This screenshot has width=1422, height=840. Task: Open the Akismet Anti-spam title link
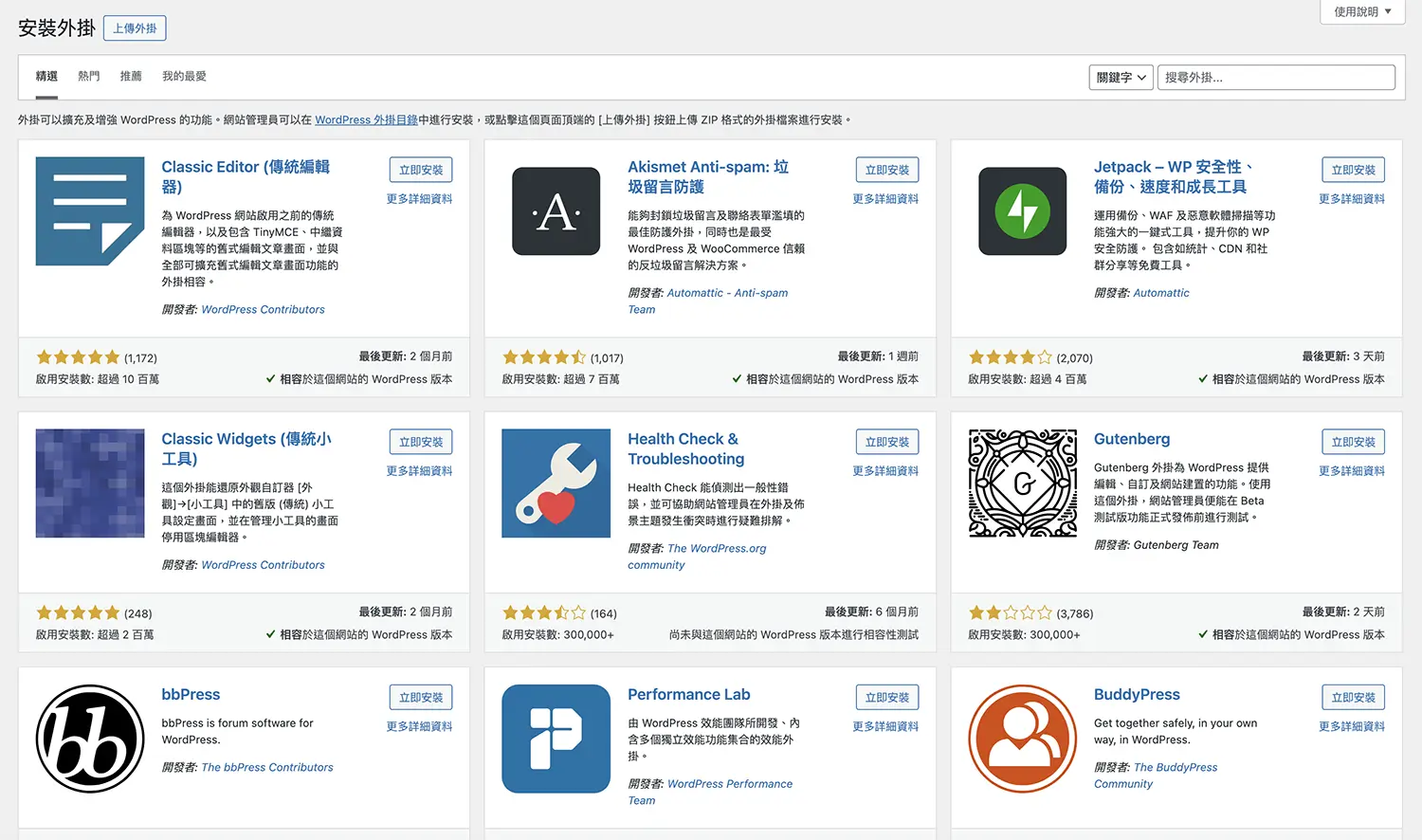(708, 176)
